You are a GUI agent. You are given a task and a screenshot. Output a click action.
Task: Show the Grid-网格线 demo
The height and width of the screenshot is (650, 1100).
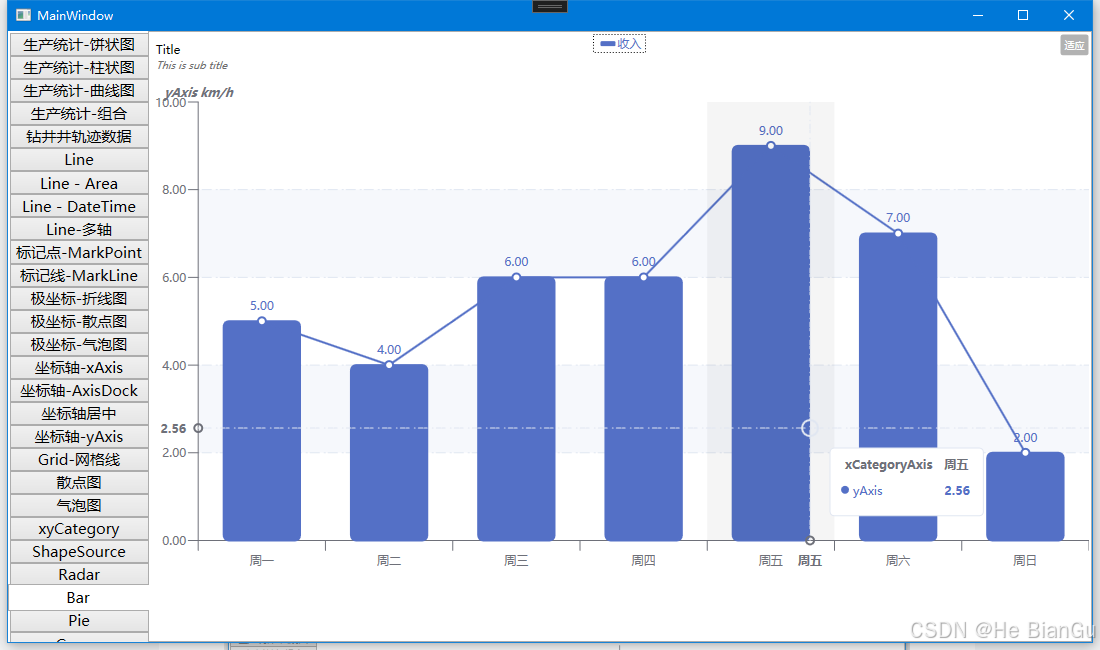tap(79, 459)
